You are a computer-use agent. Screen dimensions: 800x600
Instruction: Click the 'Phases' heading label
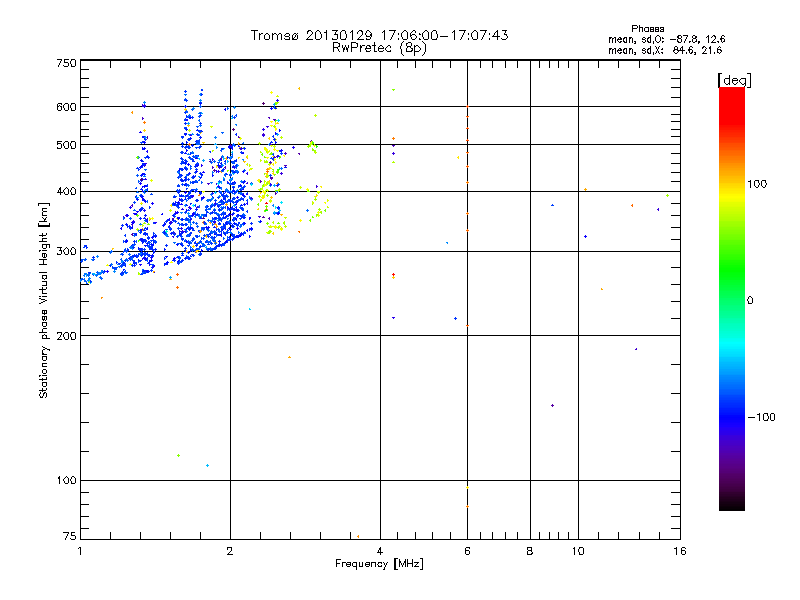647,29
